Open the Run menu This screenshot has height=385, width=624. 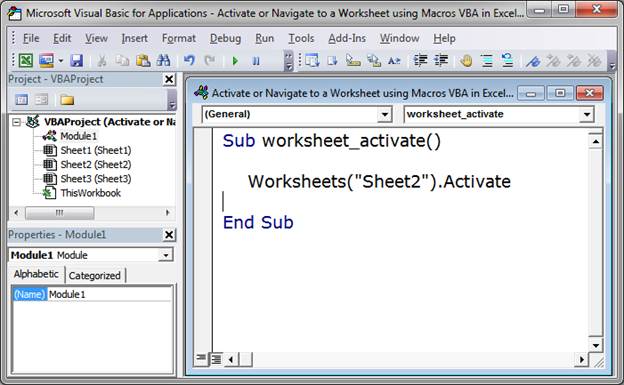point(264,38)
